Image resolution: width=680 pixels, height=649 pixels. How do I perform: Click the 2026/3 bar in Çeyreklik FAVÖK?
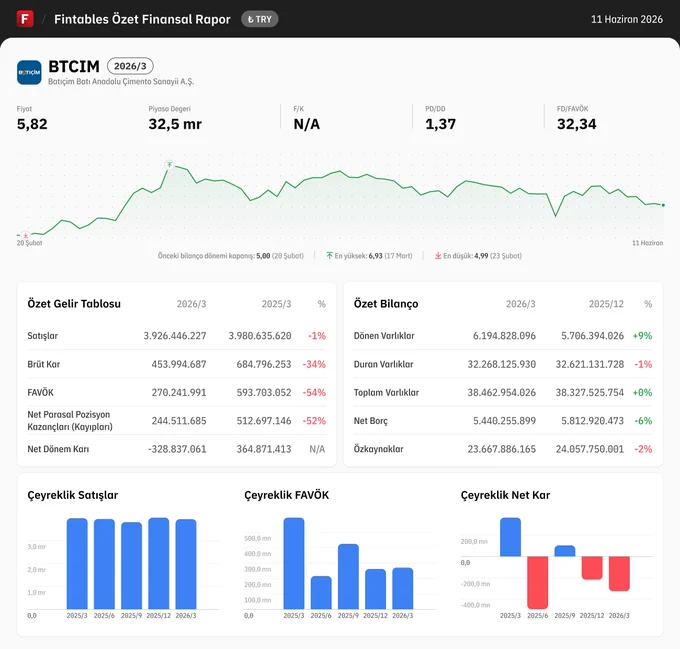(403, 588)
